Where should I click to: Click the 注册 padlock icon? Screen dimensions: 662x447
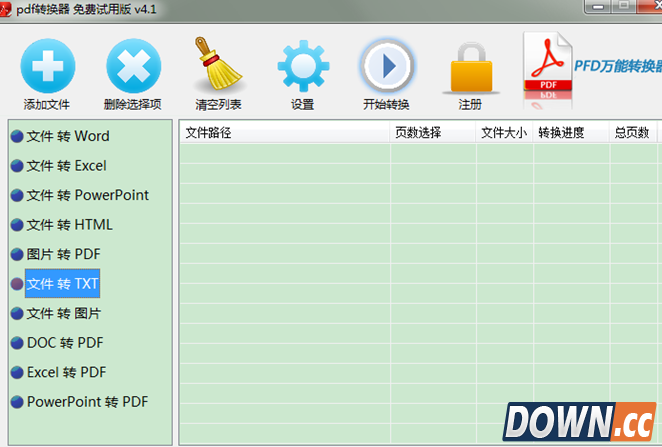pyautogui.click(x=471, y=68)
